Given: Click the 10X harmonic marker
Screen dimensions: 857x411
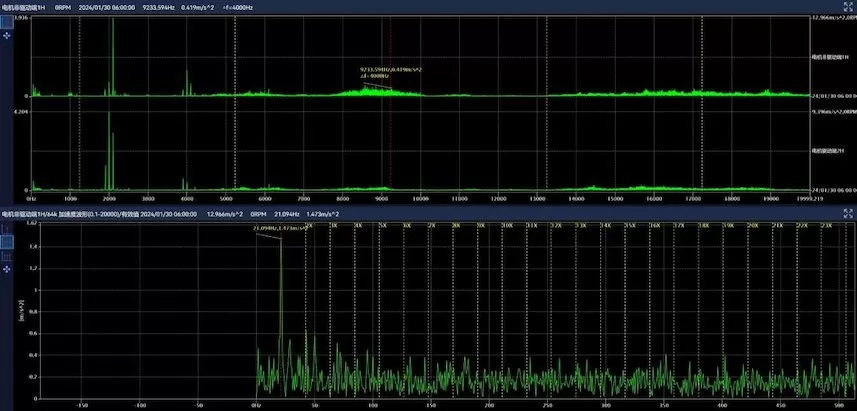Looking at the screenshot, I should 506,226.
